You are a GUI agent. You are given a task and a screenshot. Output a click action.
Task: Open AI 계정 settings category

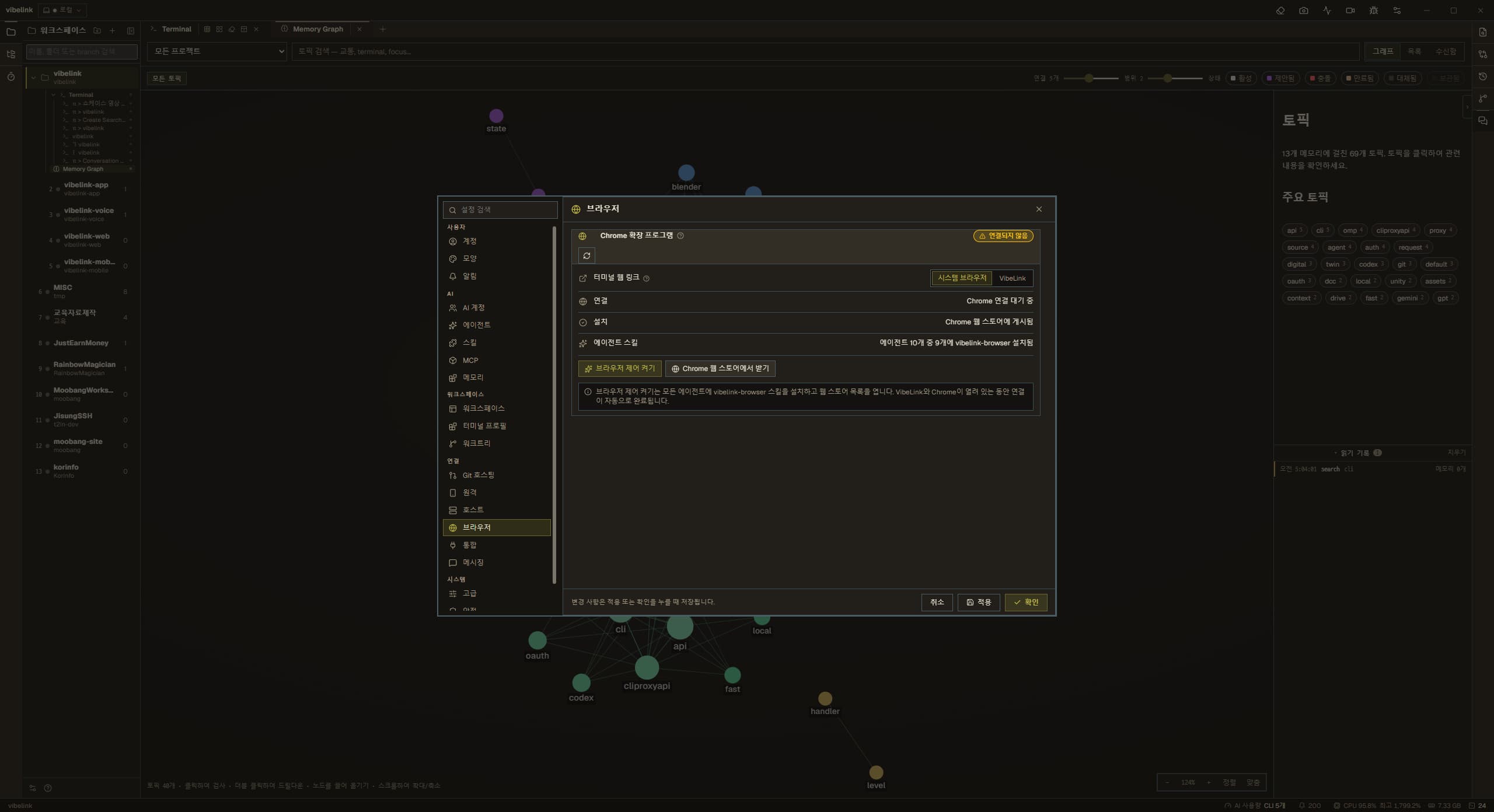point(497,308)
